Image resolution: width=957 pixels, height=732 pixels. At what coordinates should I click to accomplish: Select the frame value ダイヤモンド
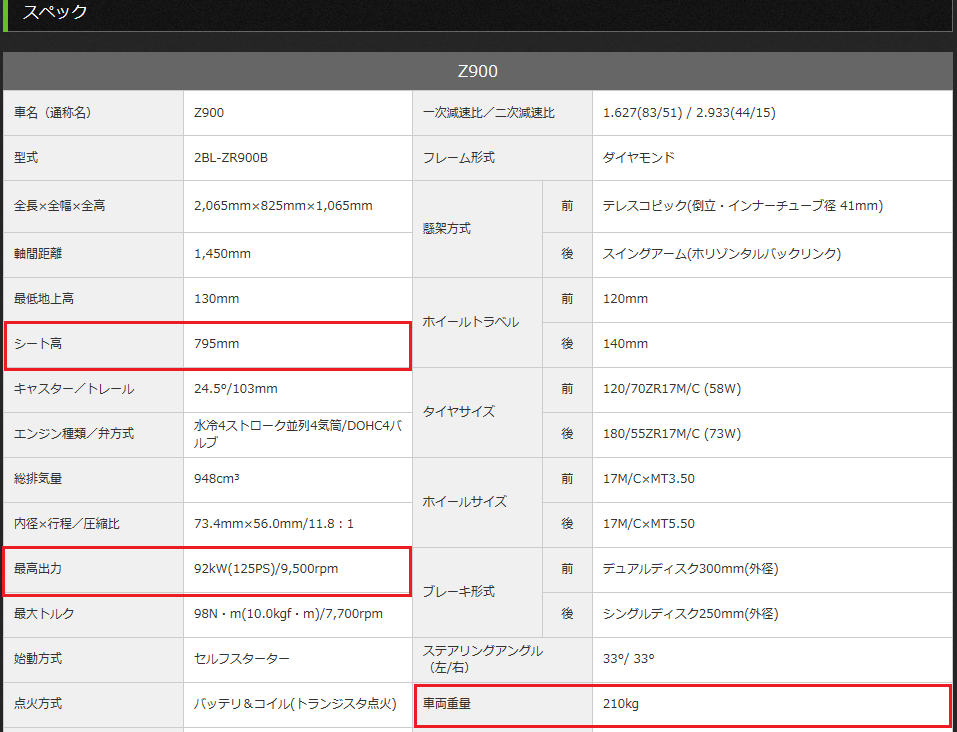(638, 158)
